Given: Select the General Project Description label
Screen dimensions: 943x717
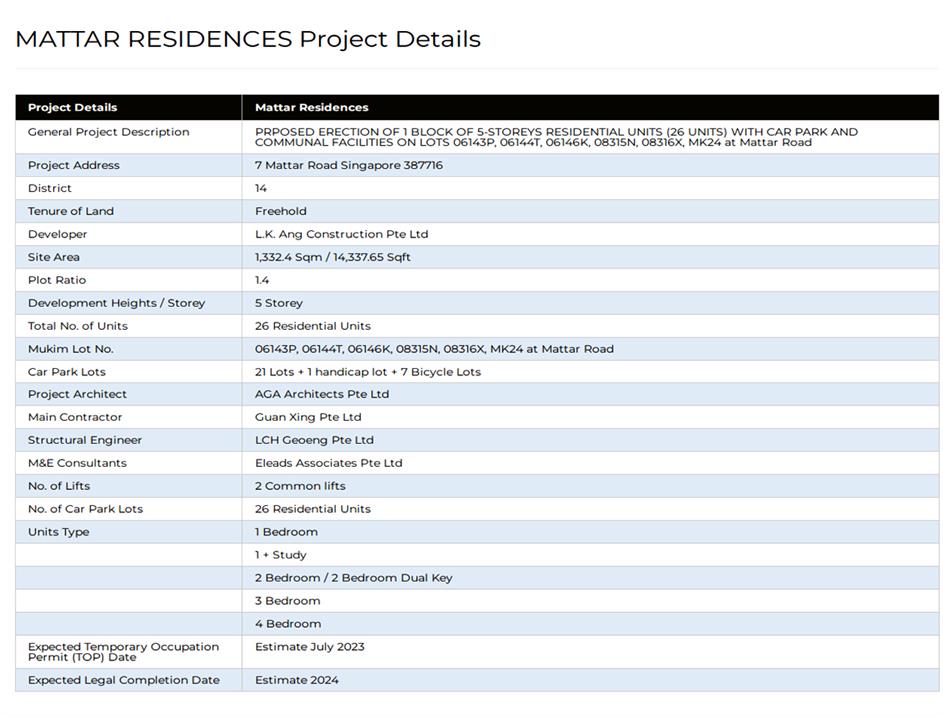Looking at the screenshot, I should point(108,132).
